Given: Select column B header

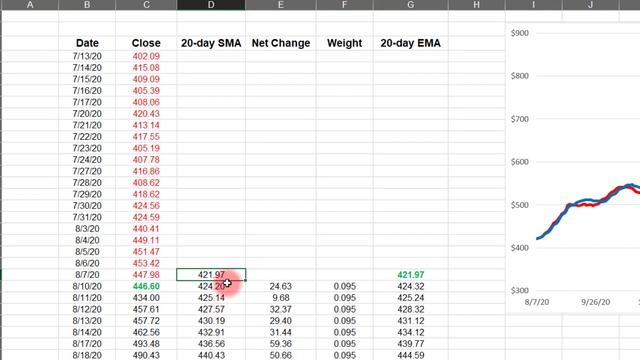Looking at the screenshot, I should pos(87,5).
